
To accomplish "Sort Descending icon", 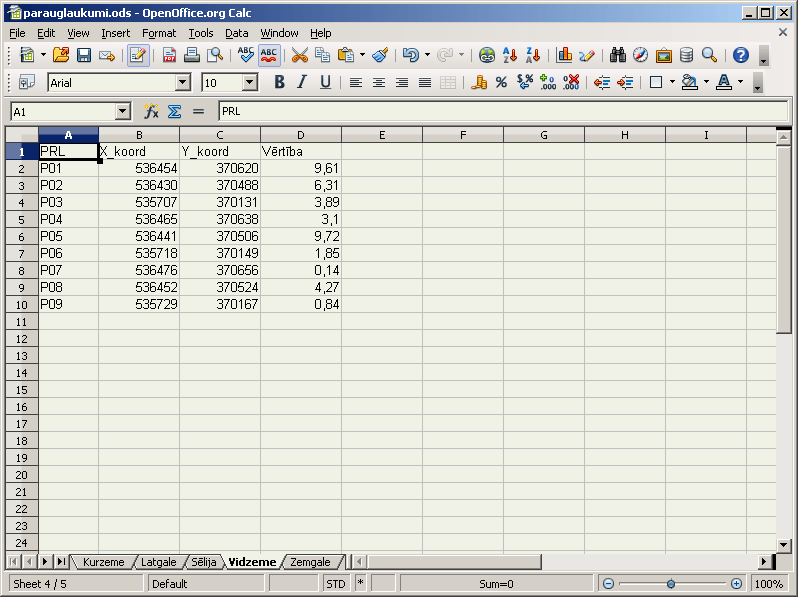I will coord(533,55).
